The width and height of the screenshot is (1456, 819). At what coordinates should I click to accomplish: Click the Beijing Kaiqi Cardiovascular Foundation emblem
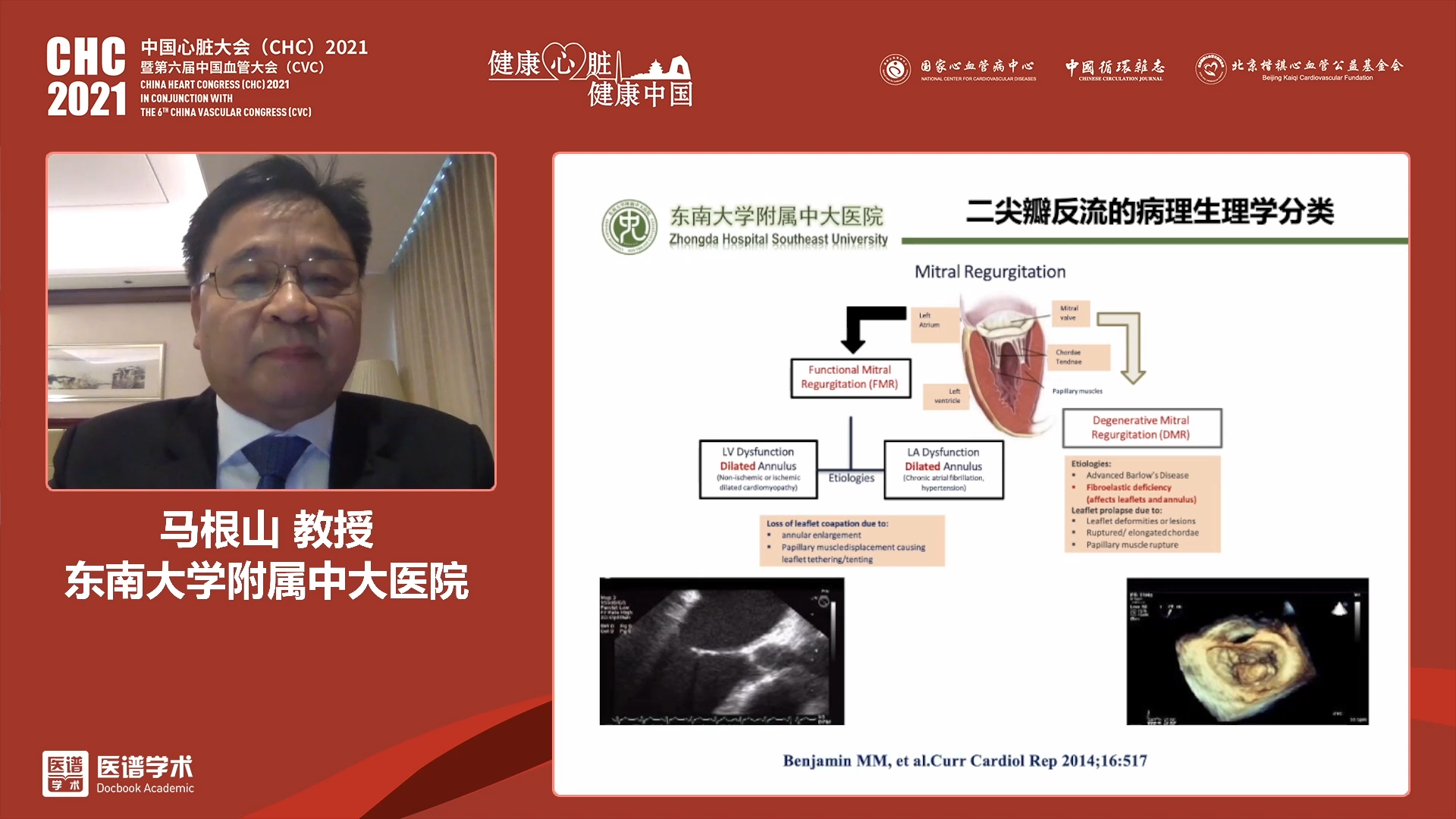pyautogui.click(x=1210, y=68)
